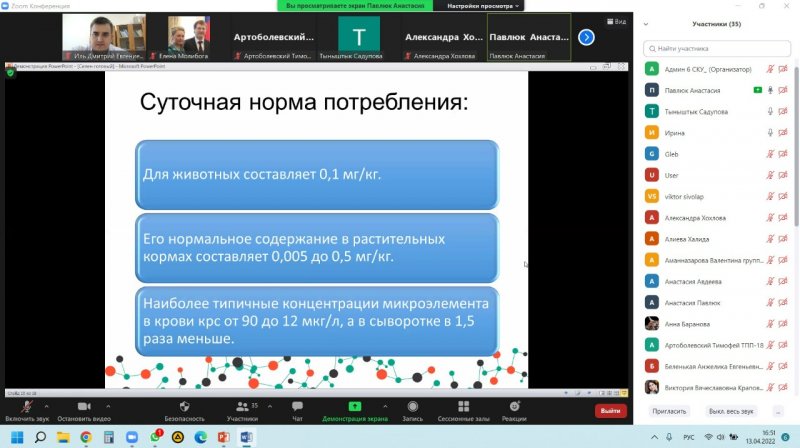
Task: Click the Безопасность (Security) shield icon
Action: [185, 406]
